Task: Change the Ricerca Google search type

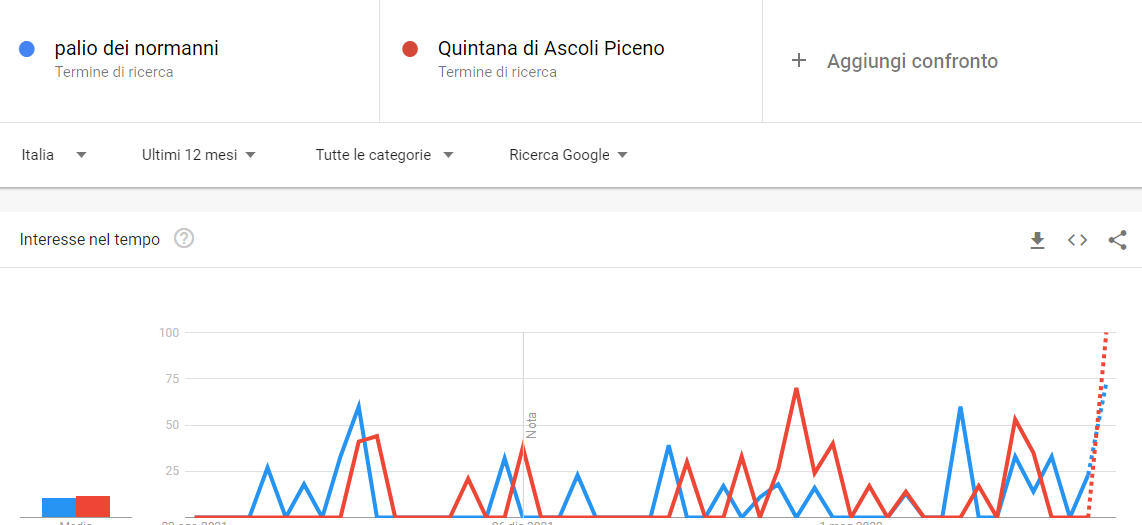Action: tap(569, 154)
